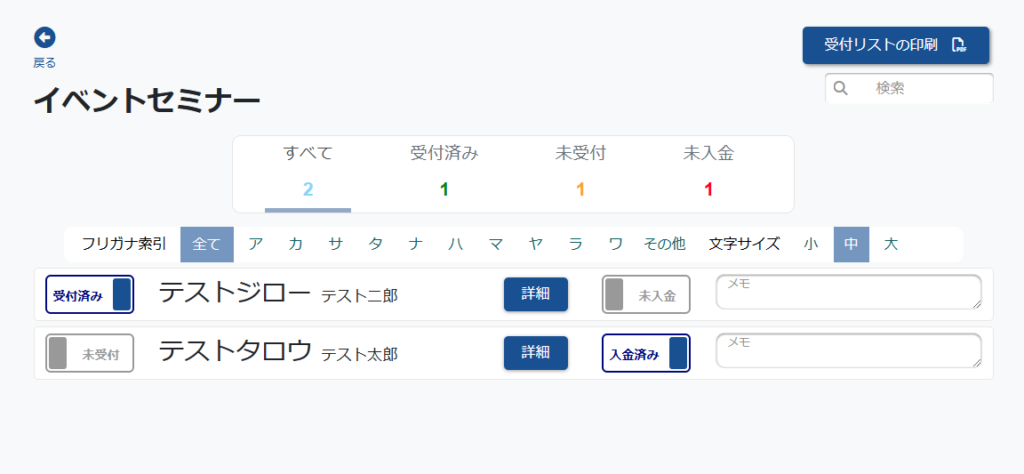Switch to the 未入金 tab
Viewport: 1024px width, 474px height.
click(709, 173)
